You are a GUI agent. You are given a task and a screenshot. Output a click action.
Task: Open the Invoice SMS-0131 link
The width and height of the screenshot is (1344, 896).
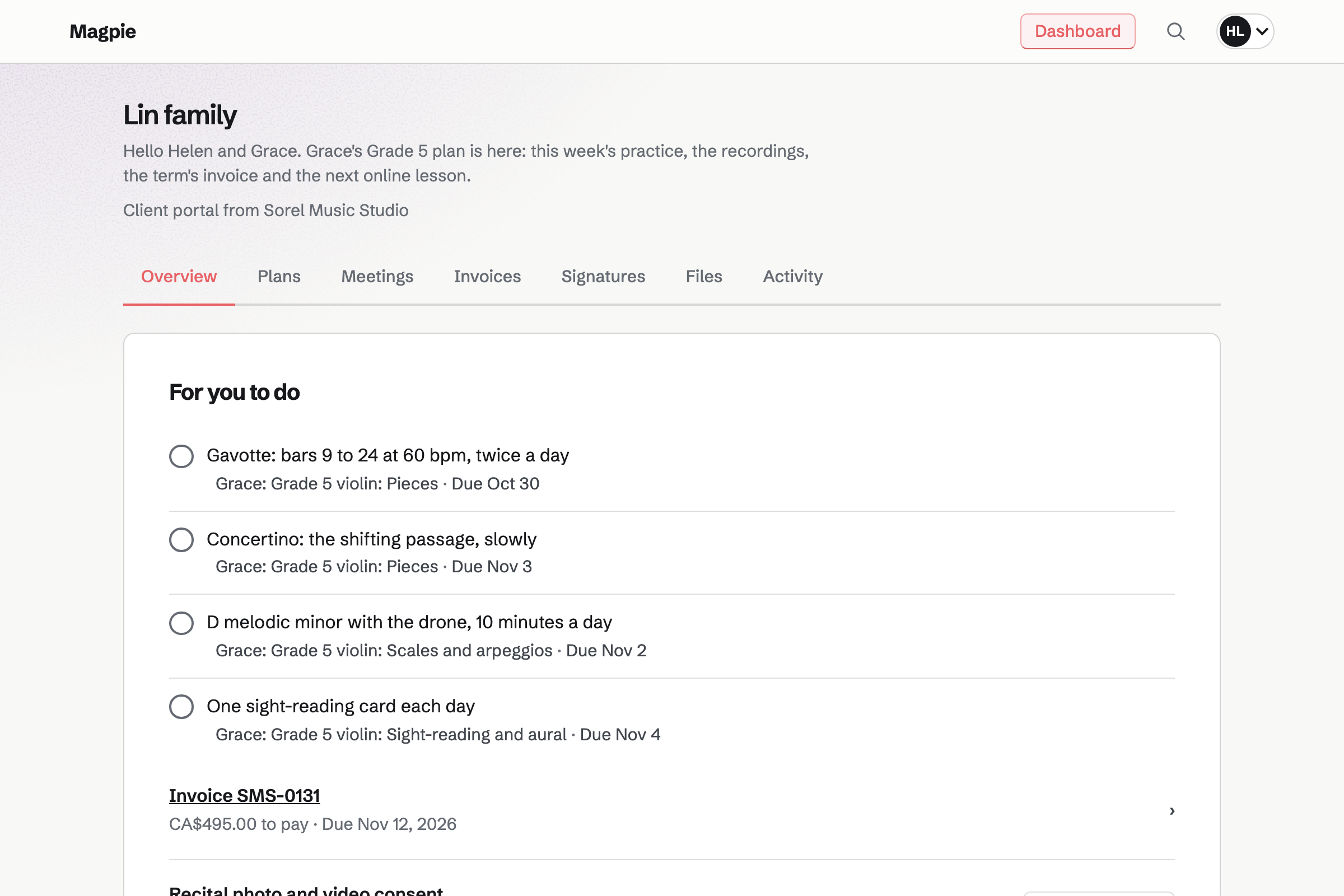click(245, 795)
